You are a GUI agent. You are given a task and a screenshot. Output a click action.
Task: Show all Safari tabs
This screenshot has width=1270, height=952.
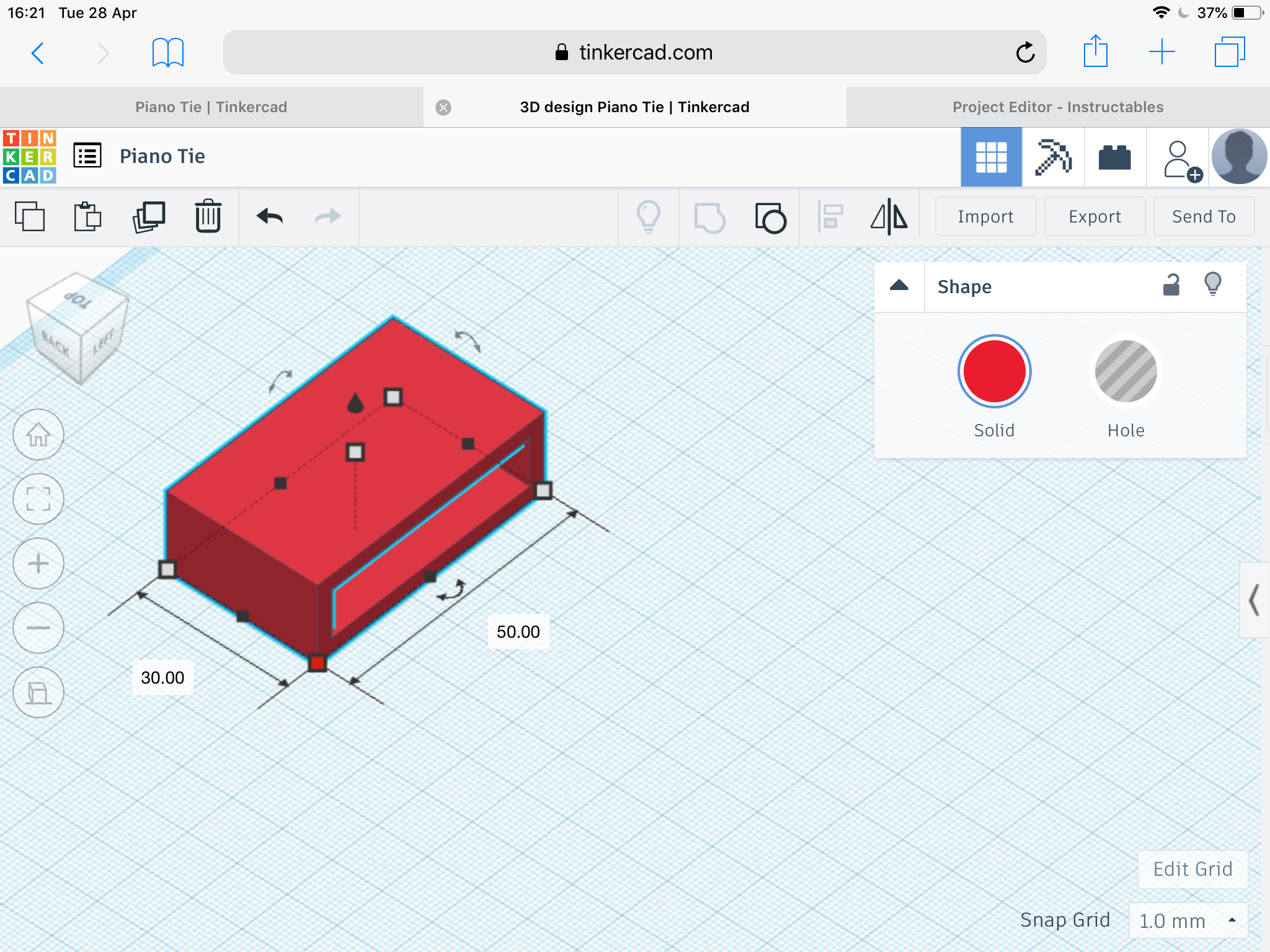click(1230, 52)
